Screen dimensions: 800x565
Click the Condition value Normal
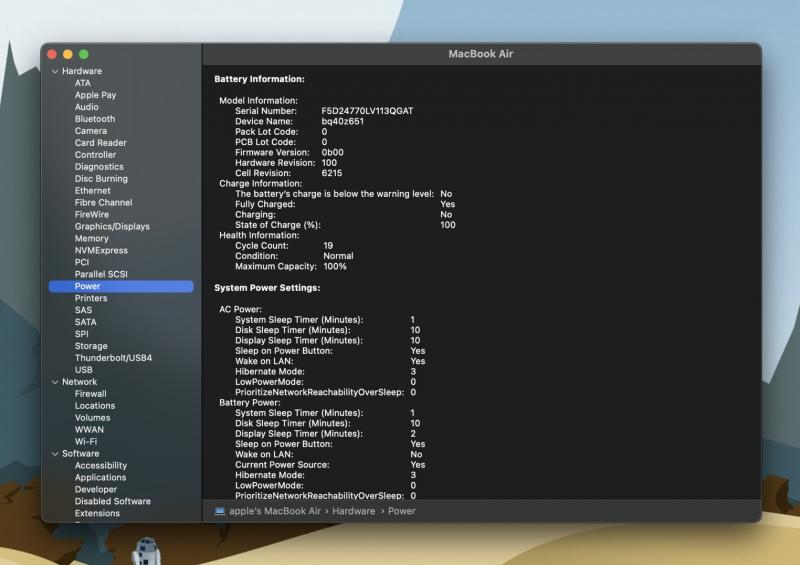click(338, 256)
